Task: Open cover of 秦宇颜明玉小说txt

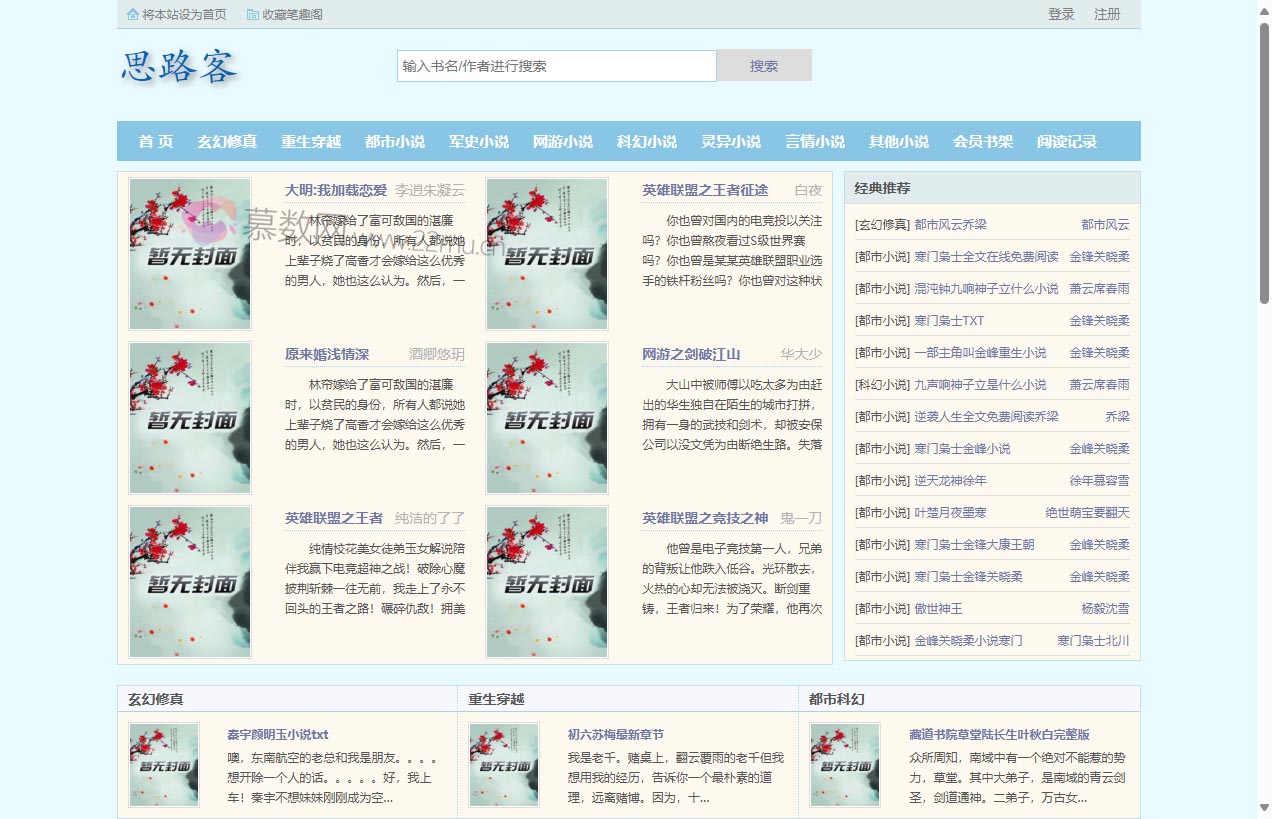Action: click(x=164, y=765)
